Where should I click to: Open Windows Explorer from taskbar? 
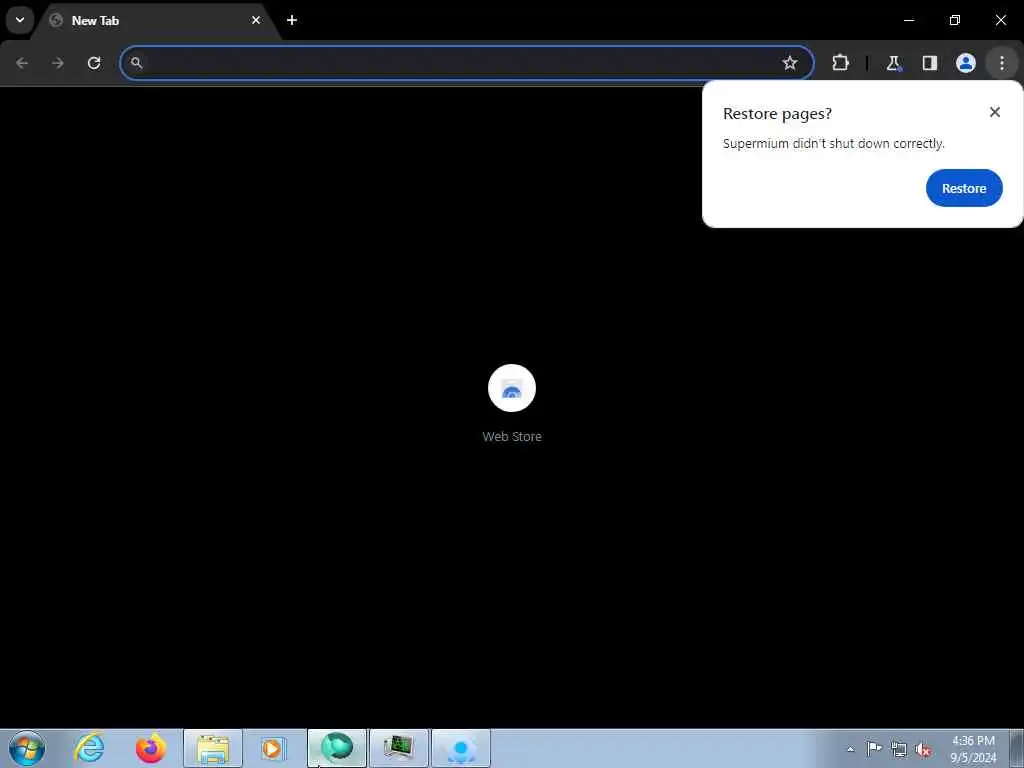213,748
